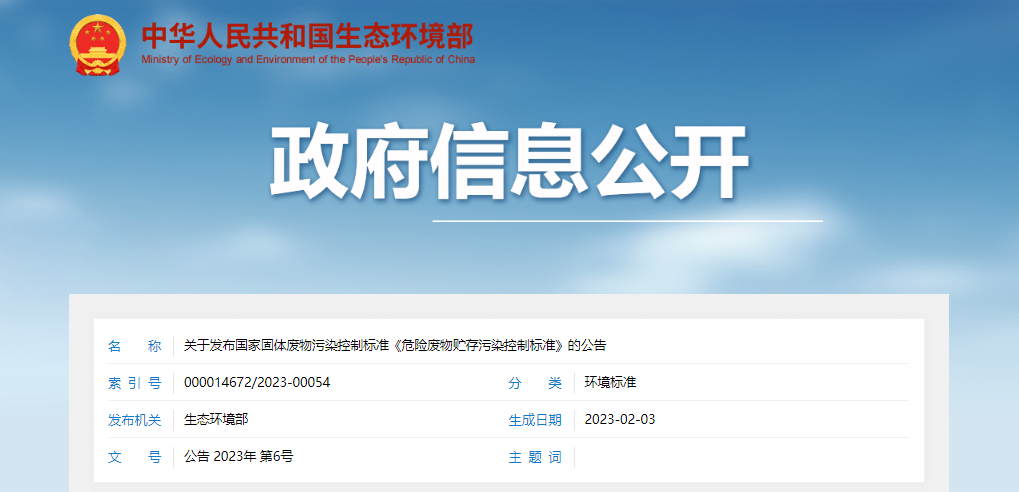Select index number 000014672/2023-00054
The image size is (1019, 492).
[257, 383]
